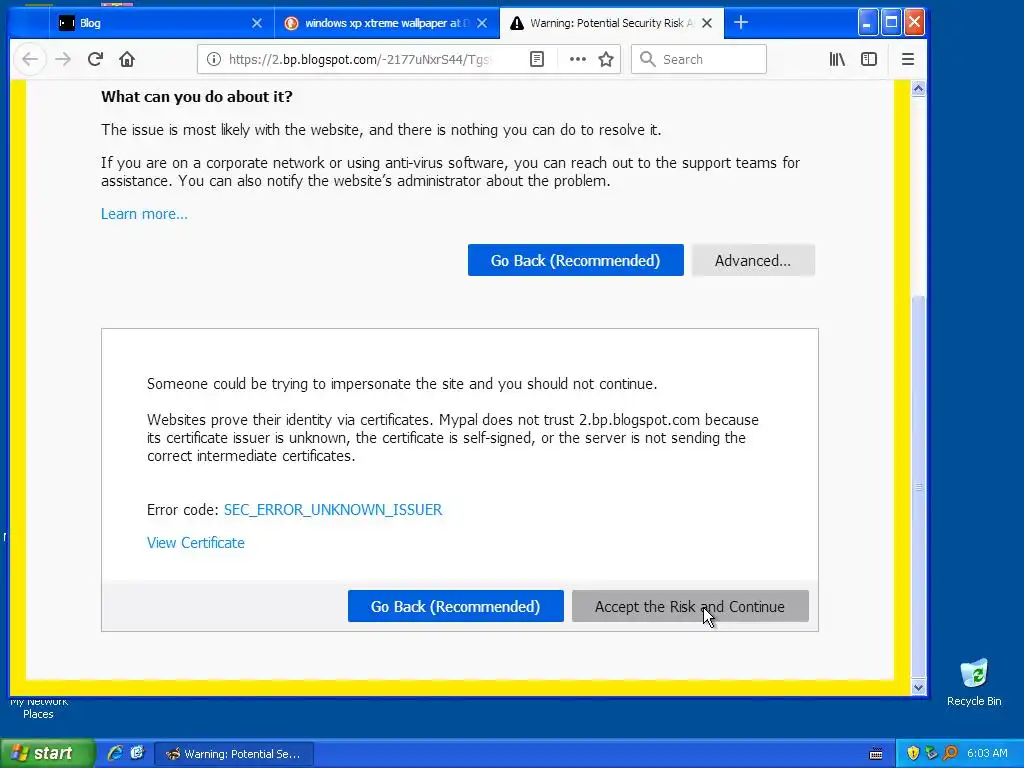
Task: Close the Blog tab
Action: tap(257, 23)
